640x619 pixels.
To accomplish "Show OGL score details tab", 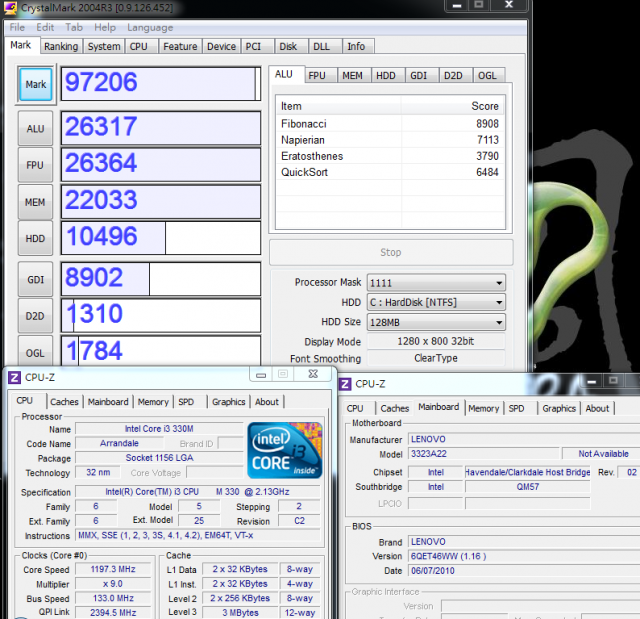I will (x=487, y=75).
